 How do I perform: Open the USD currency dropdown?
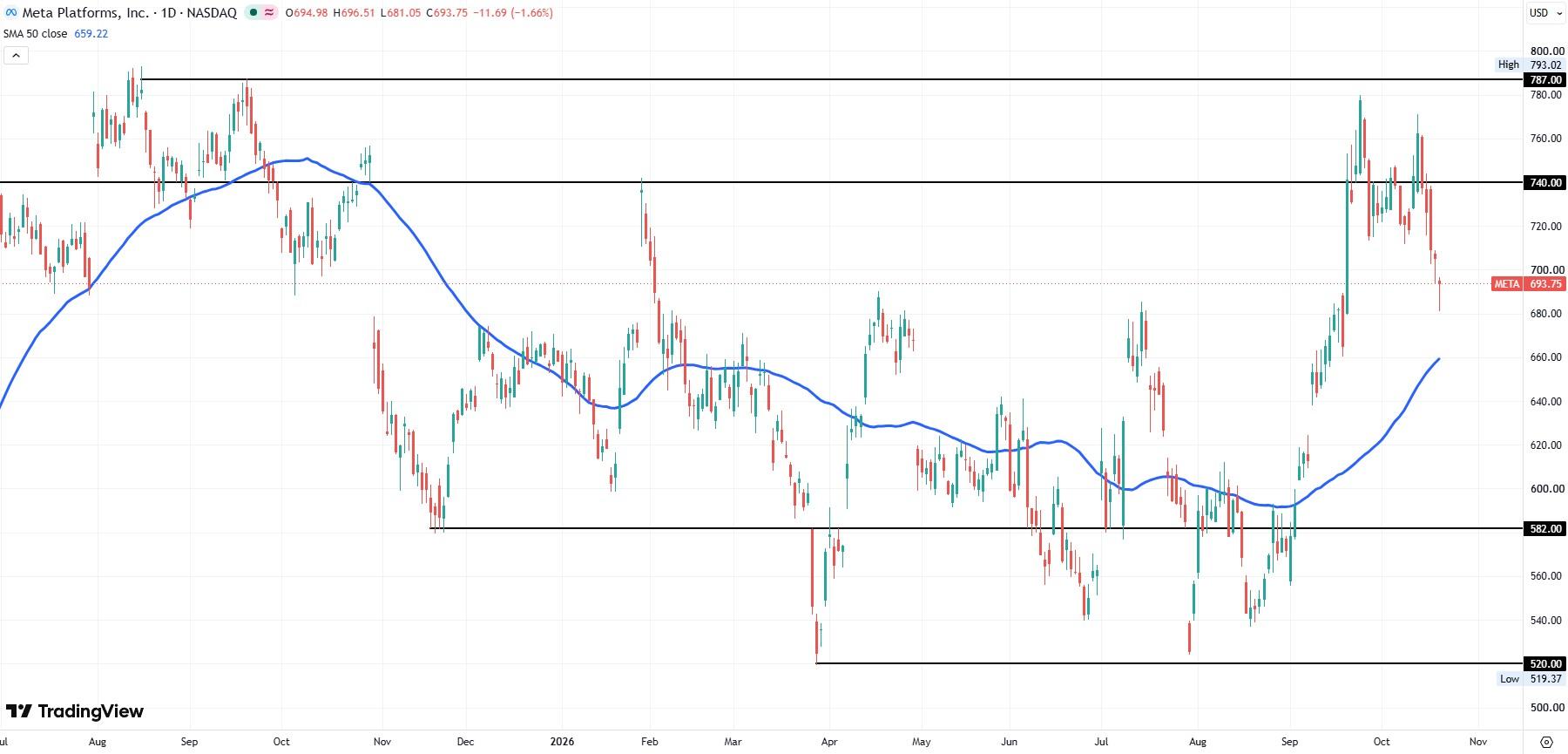pos(1544,12)
